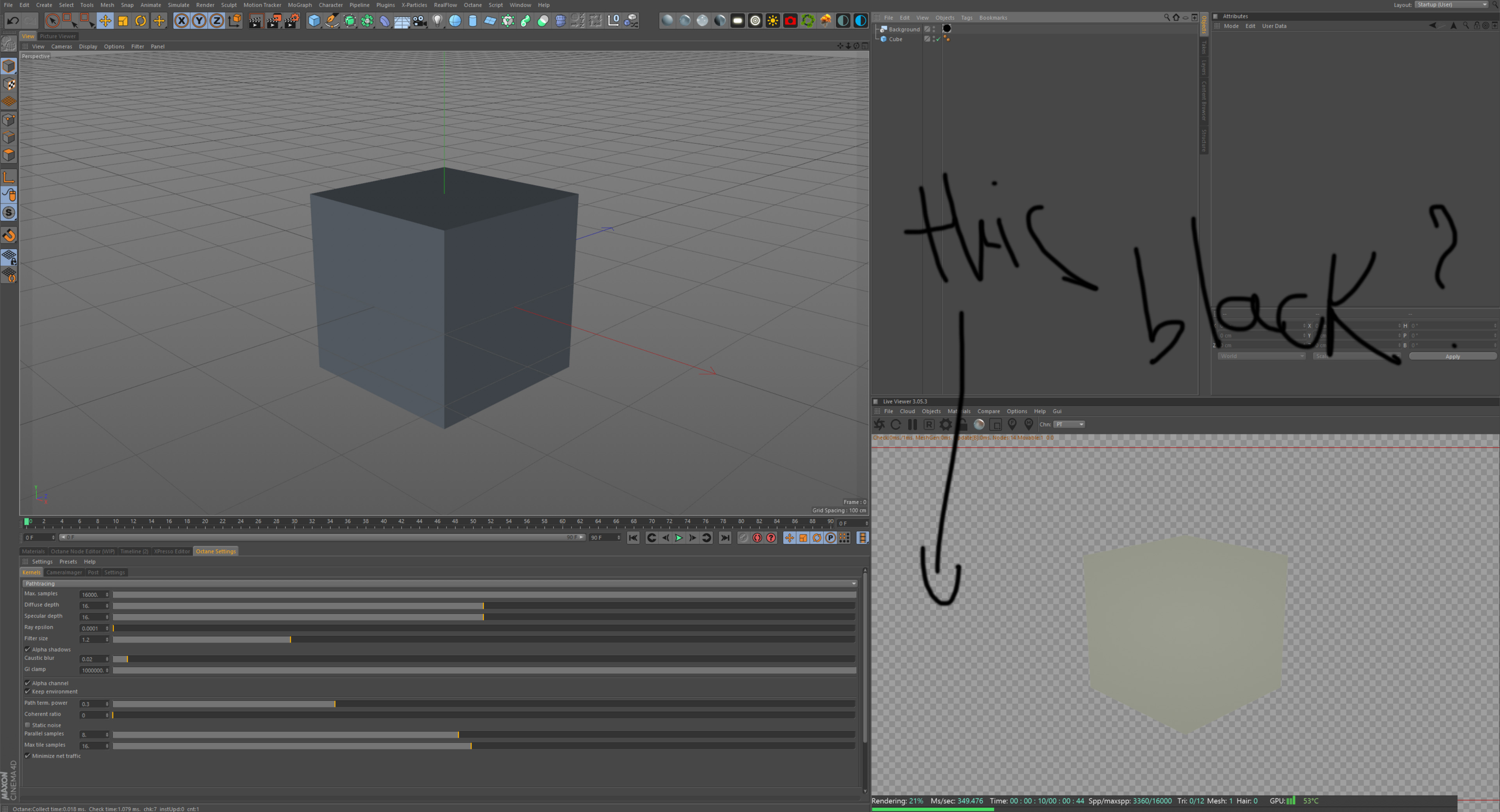Viewport: 1500px width, 812px height.
Task: Enable the Static noise checkbox
Action: pyautogui.click(x=27, y=725)
